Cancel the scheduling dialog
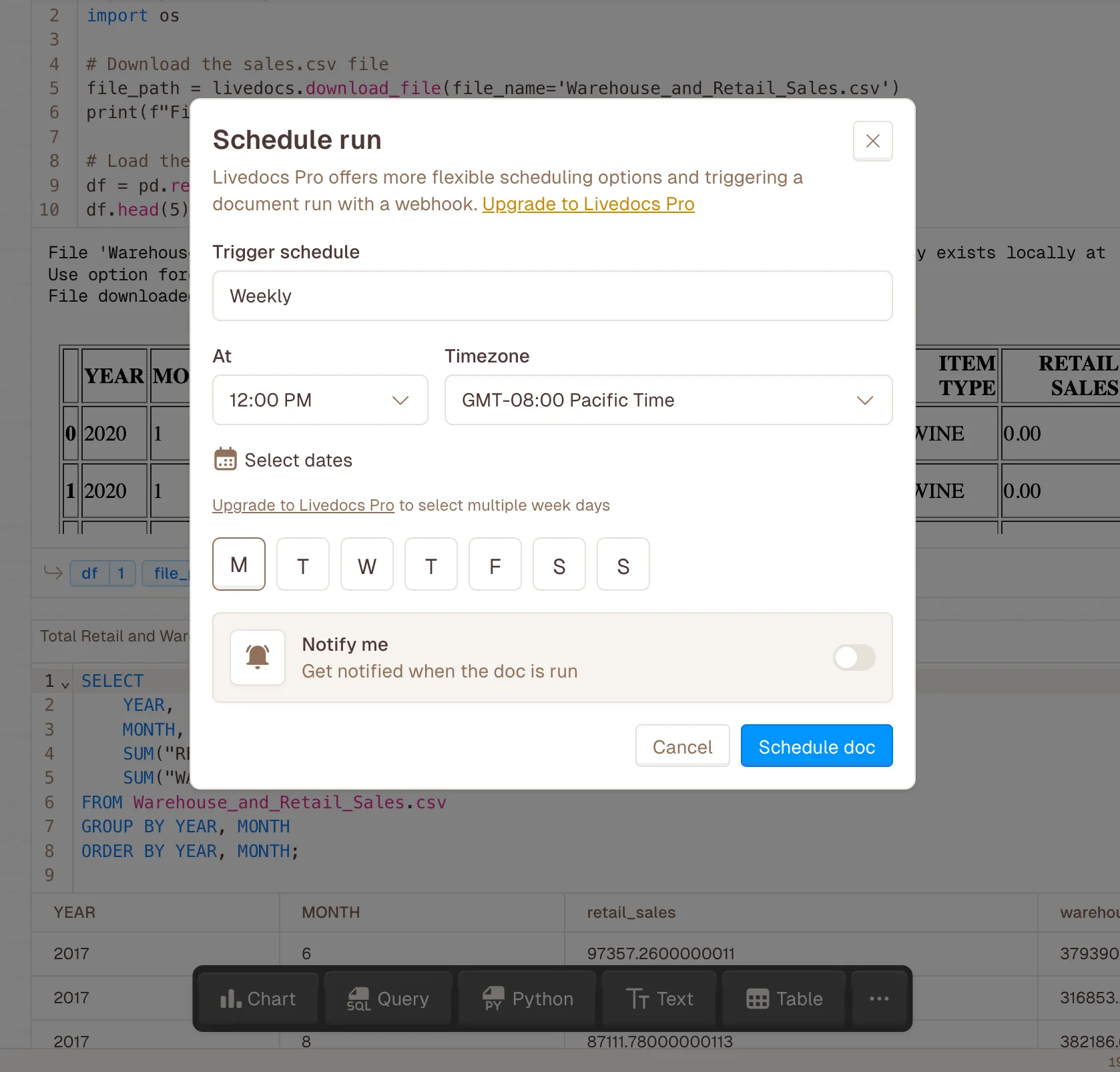 point(682,746)
